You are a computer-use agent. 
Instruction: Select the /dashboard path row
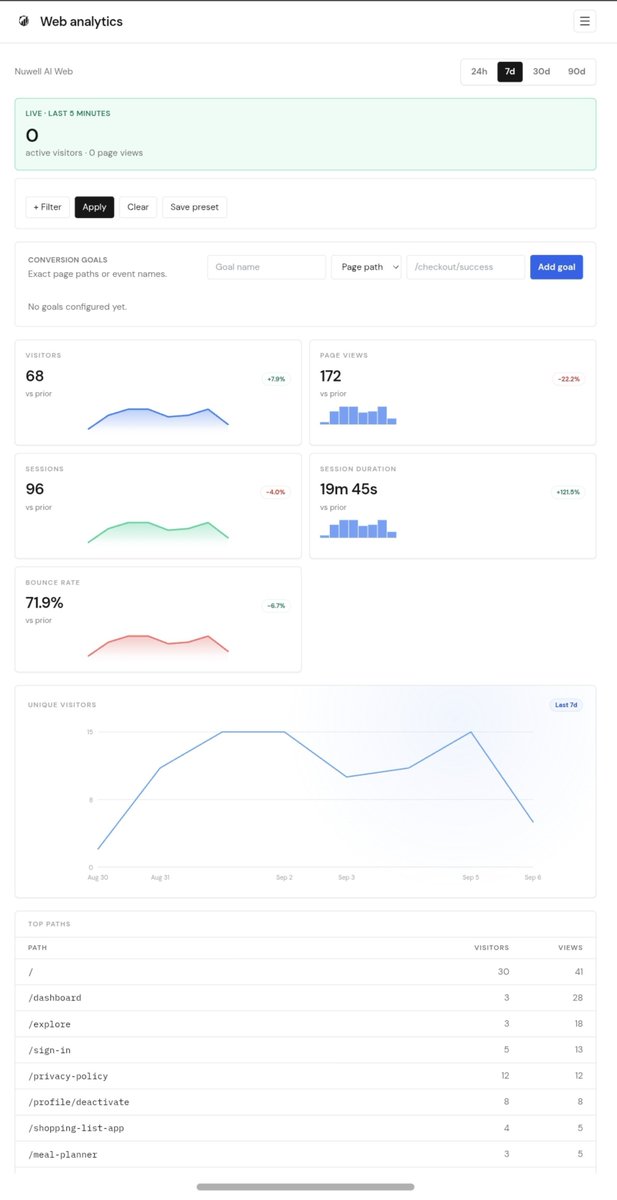click(x=305, y=998)
